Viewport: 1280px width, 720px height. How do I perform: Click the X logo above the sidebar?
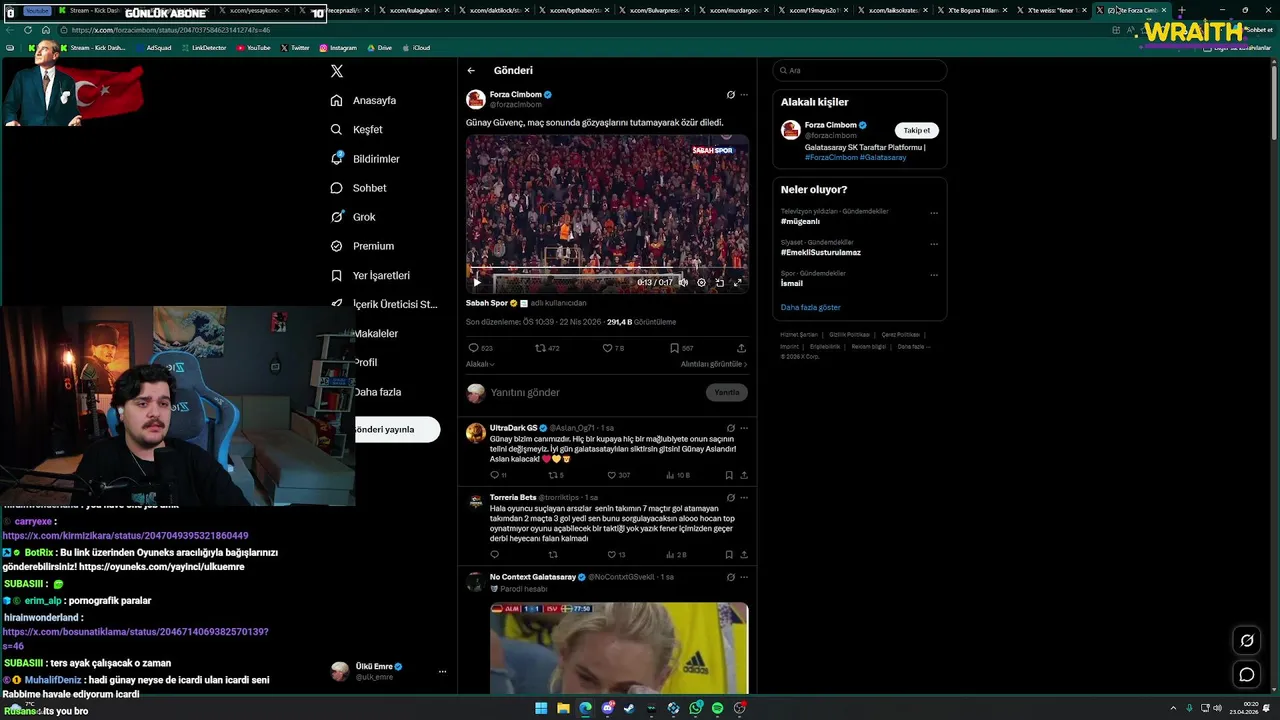pos(337,71)
